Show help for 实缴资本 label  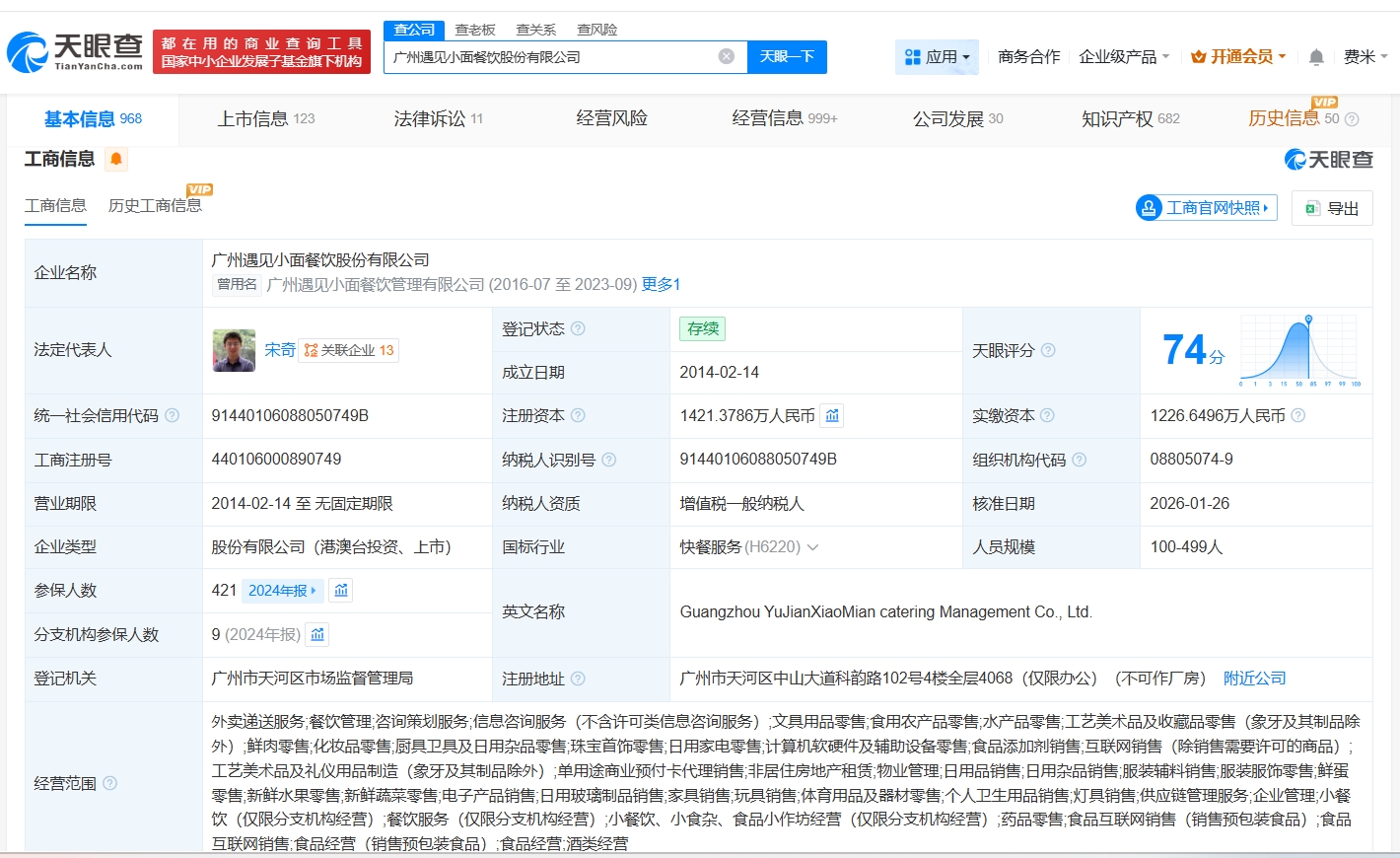pyautogui.click(x=1047, y=415)
